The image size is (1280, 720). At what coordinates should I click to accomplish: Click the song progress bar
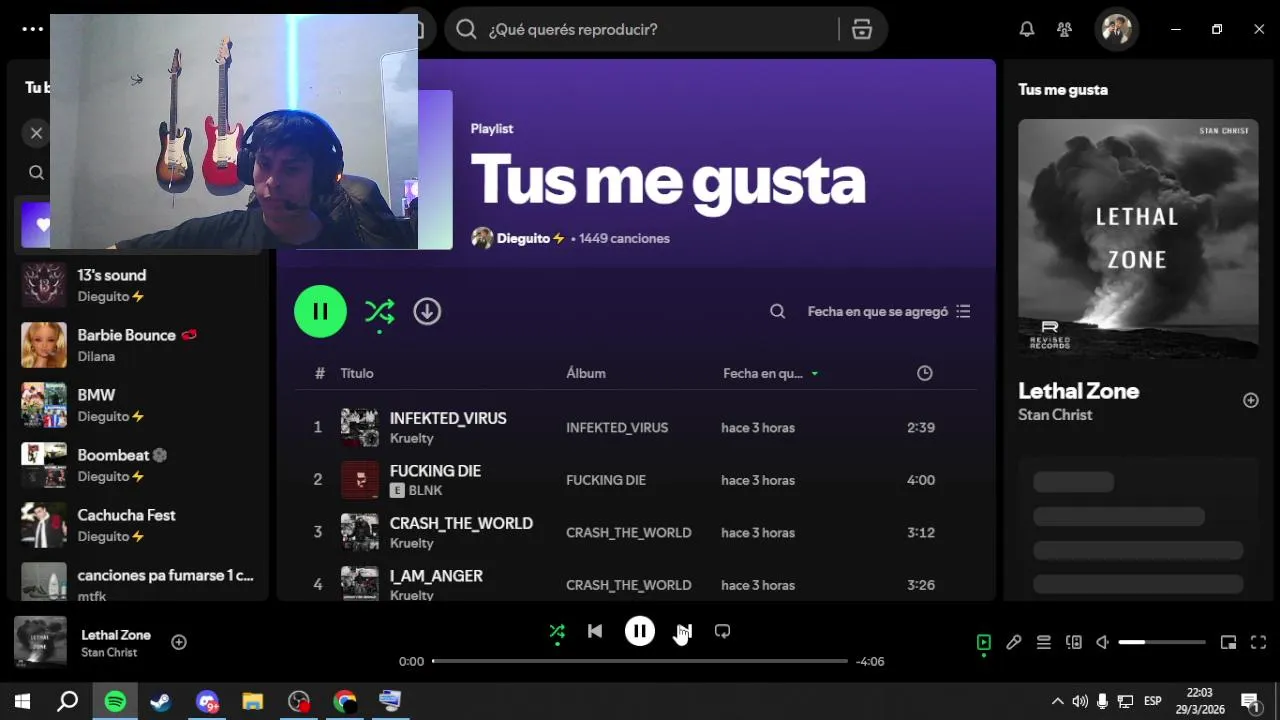pos(640,661)
